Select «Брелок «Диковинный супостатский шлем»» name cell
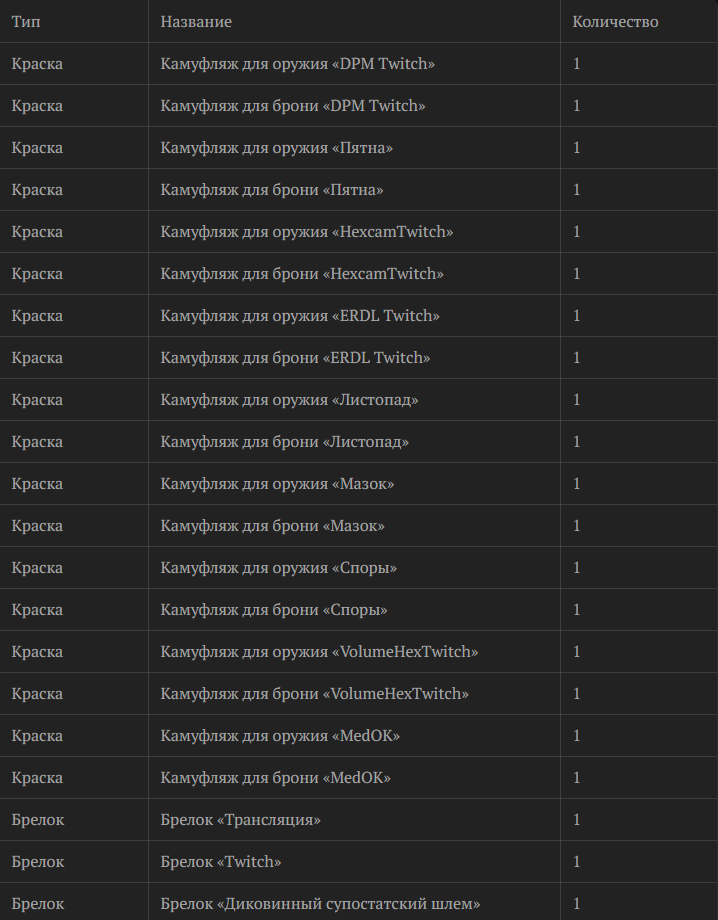 (x=354, y=902)
